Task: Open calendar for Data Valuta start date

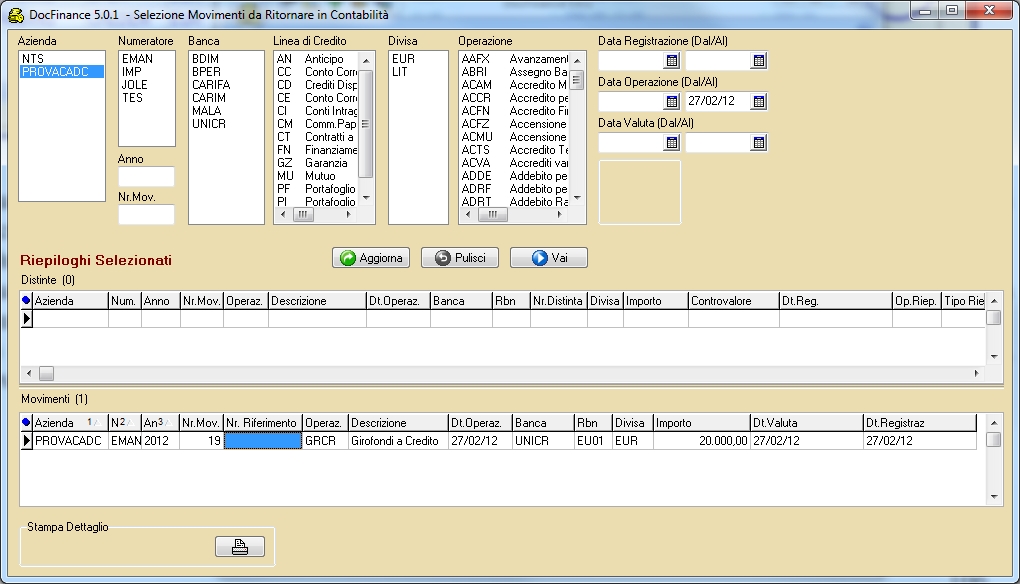Action: (x=671, y=143)
